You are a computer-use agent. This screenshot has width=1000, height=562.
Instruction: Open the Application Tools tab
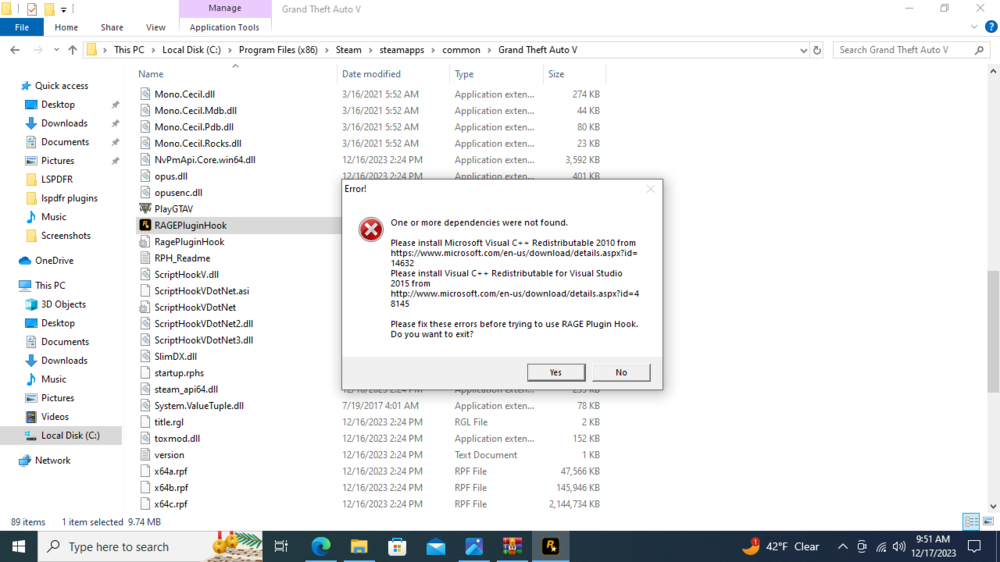tap(224, 27)
